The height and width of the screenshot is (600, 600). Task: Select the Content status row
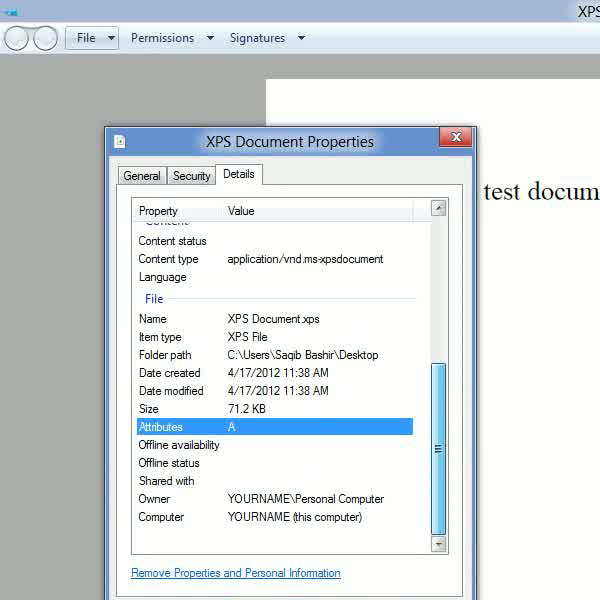point(275,241)
